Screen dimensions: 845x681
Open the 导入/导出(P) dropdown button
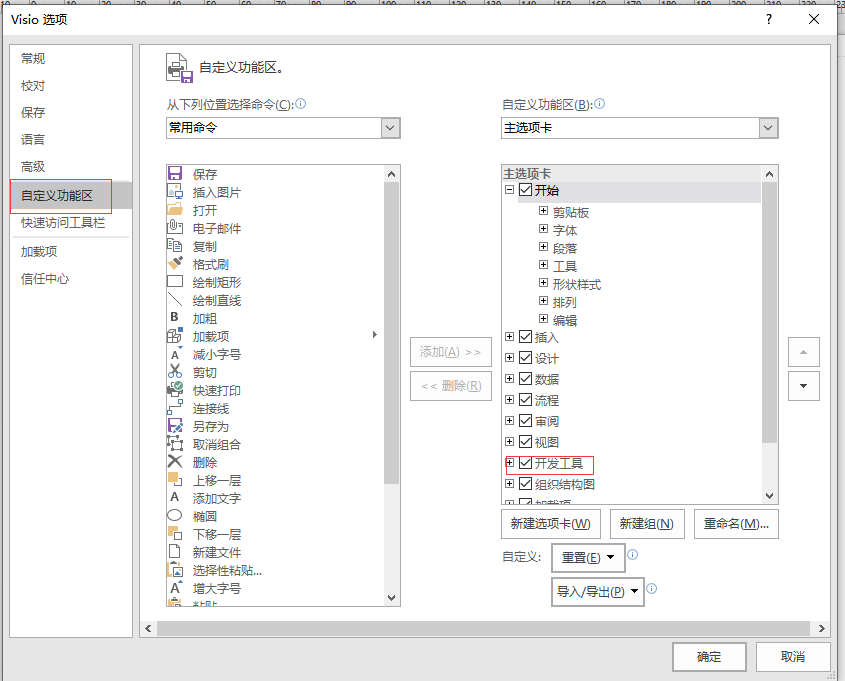click(x=598, y=592)
